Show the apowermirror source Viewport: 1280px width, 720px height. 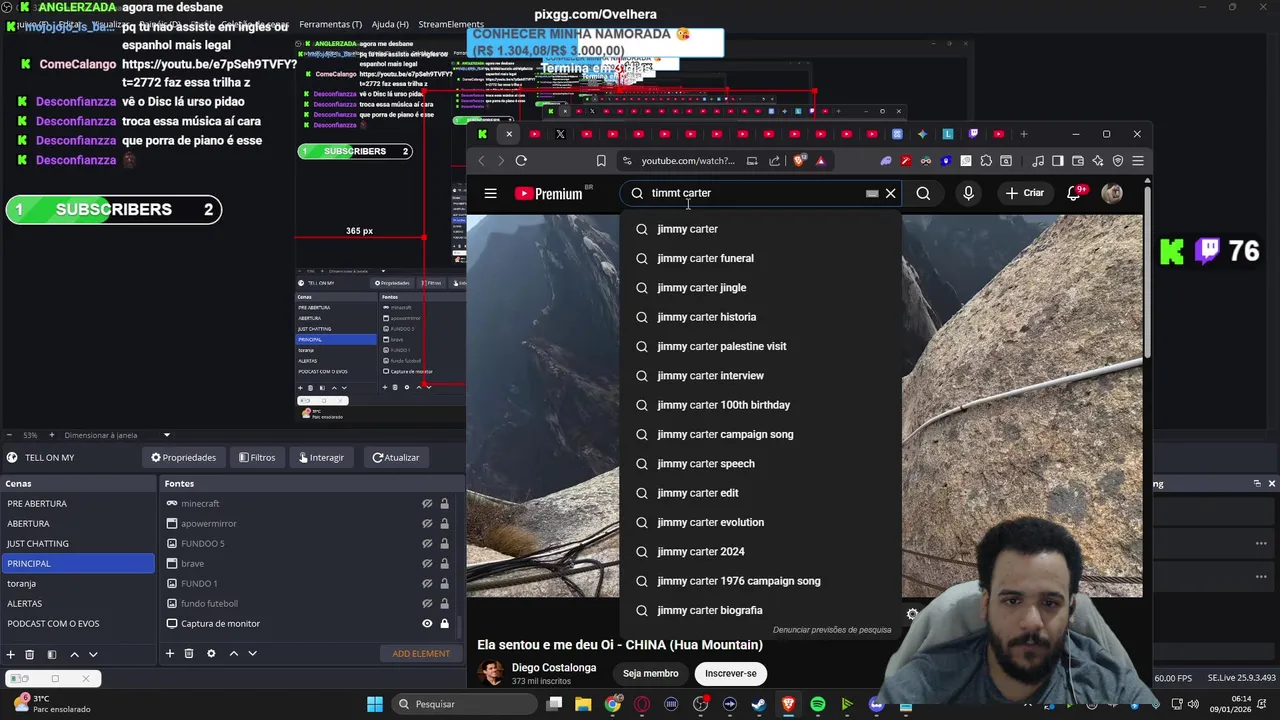pos(427,524)
